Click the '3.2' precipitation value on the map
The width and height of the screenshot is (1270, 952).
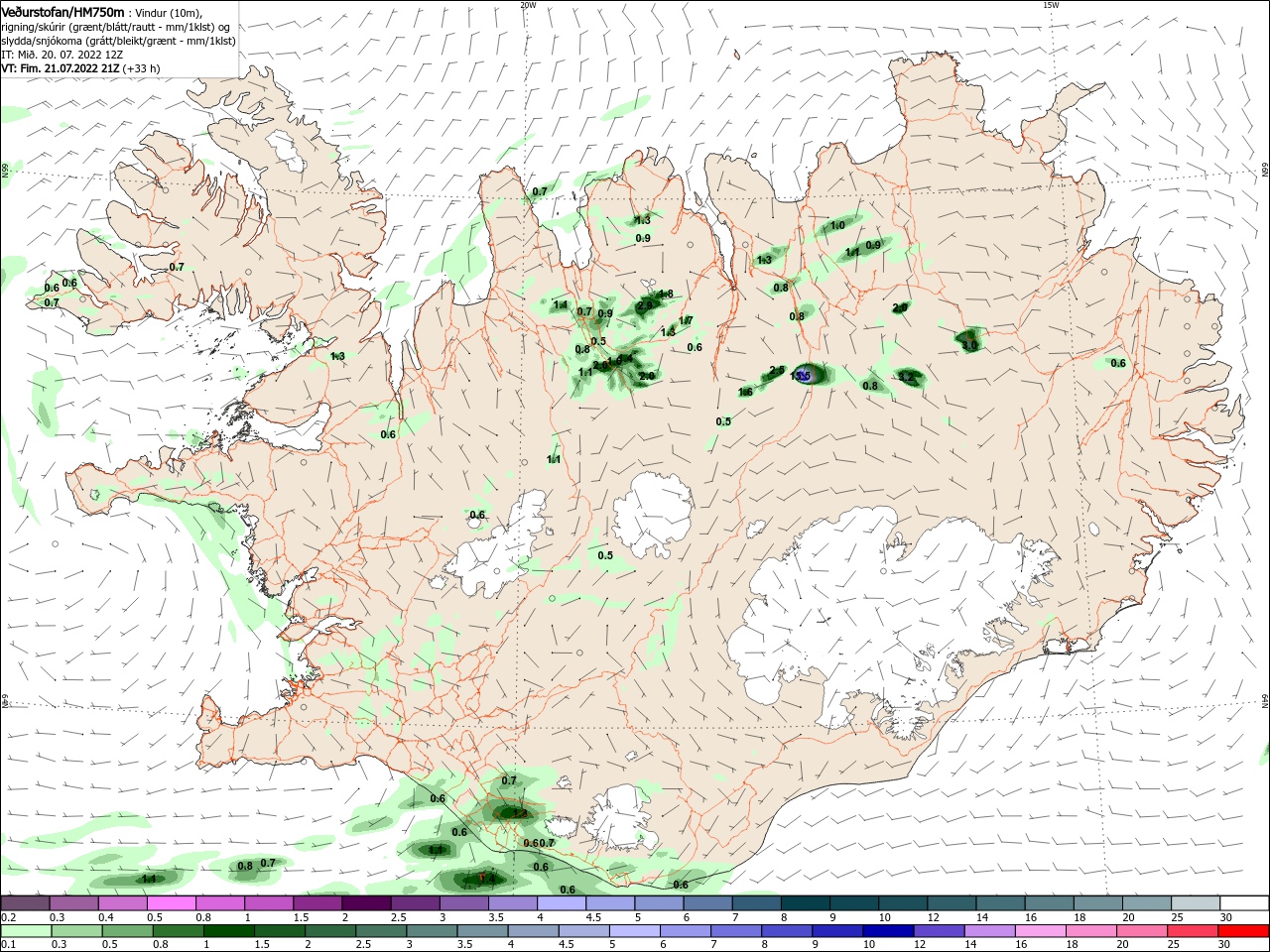pyautogui.click(x=906, y=377)
